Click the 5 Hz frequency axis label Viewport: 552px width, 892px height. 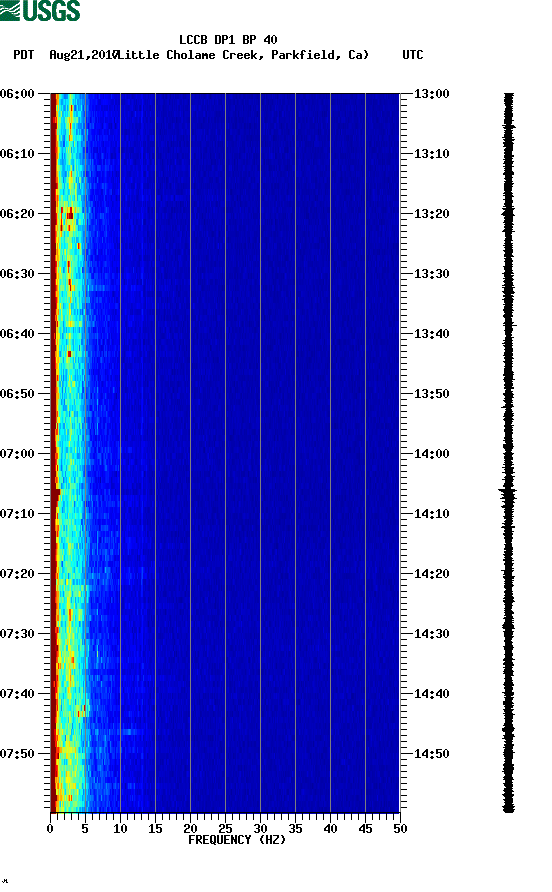[85, 828]
